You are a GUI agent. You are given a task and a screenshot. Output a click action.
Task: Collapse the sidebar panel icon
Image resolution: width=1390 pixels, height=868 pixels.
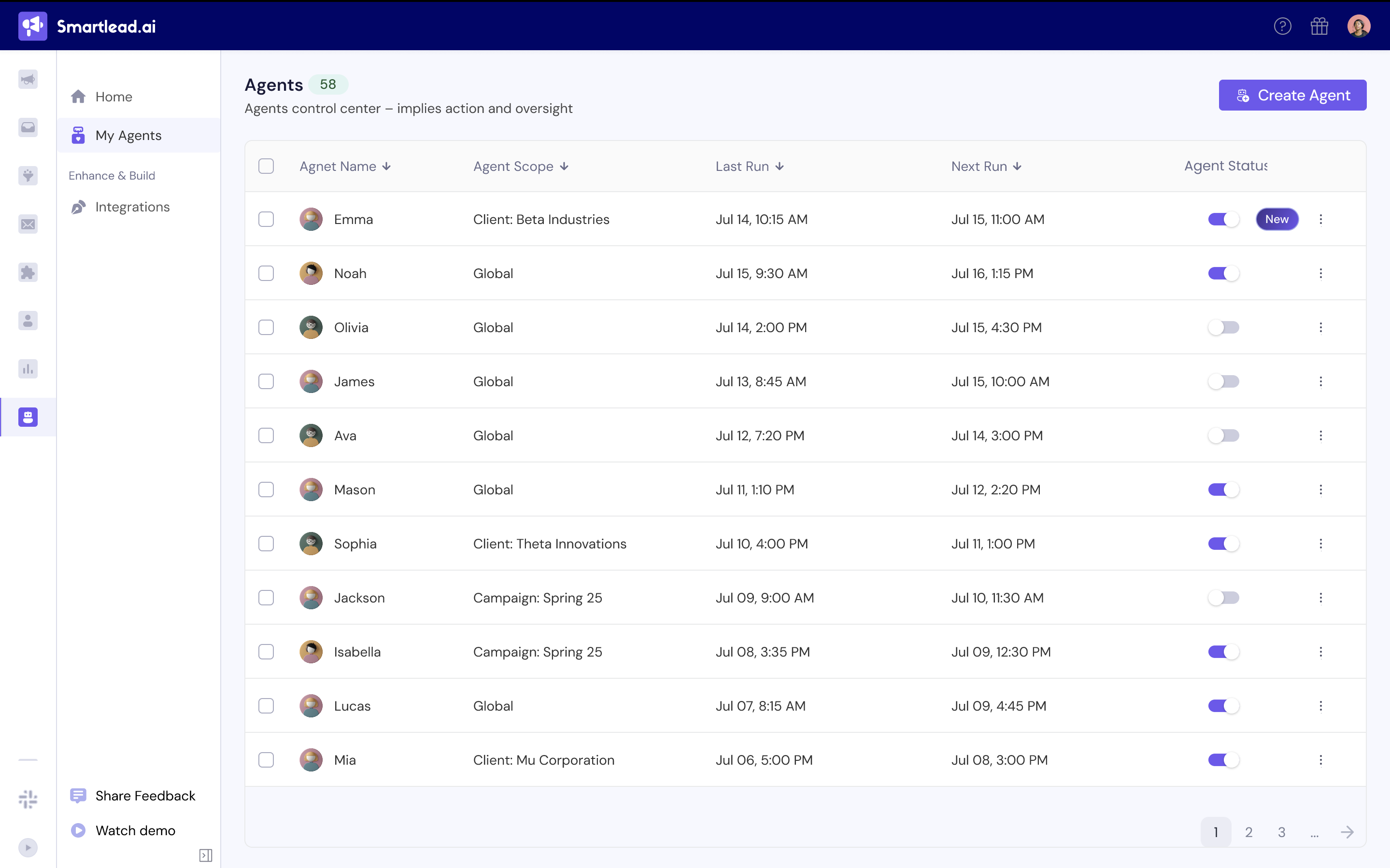click(x=206, y=855)
